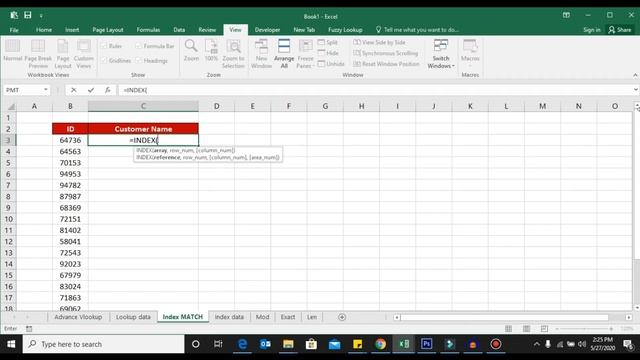Expand the formula bar
The image size is (640, 360).
[x=636, y=90]
